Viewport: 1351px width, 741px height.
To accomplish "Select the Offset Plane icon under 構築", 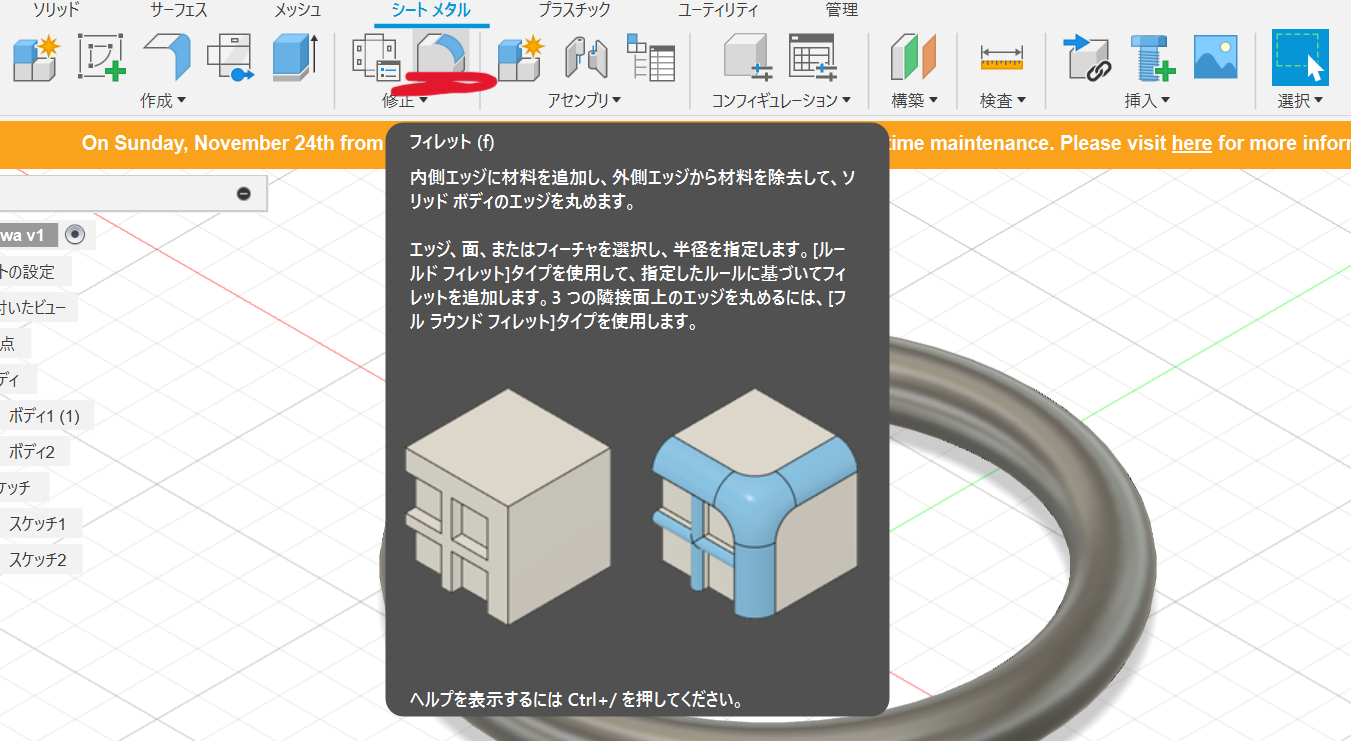I will coord(913,57).
